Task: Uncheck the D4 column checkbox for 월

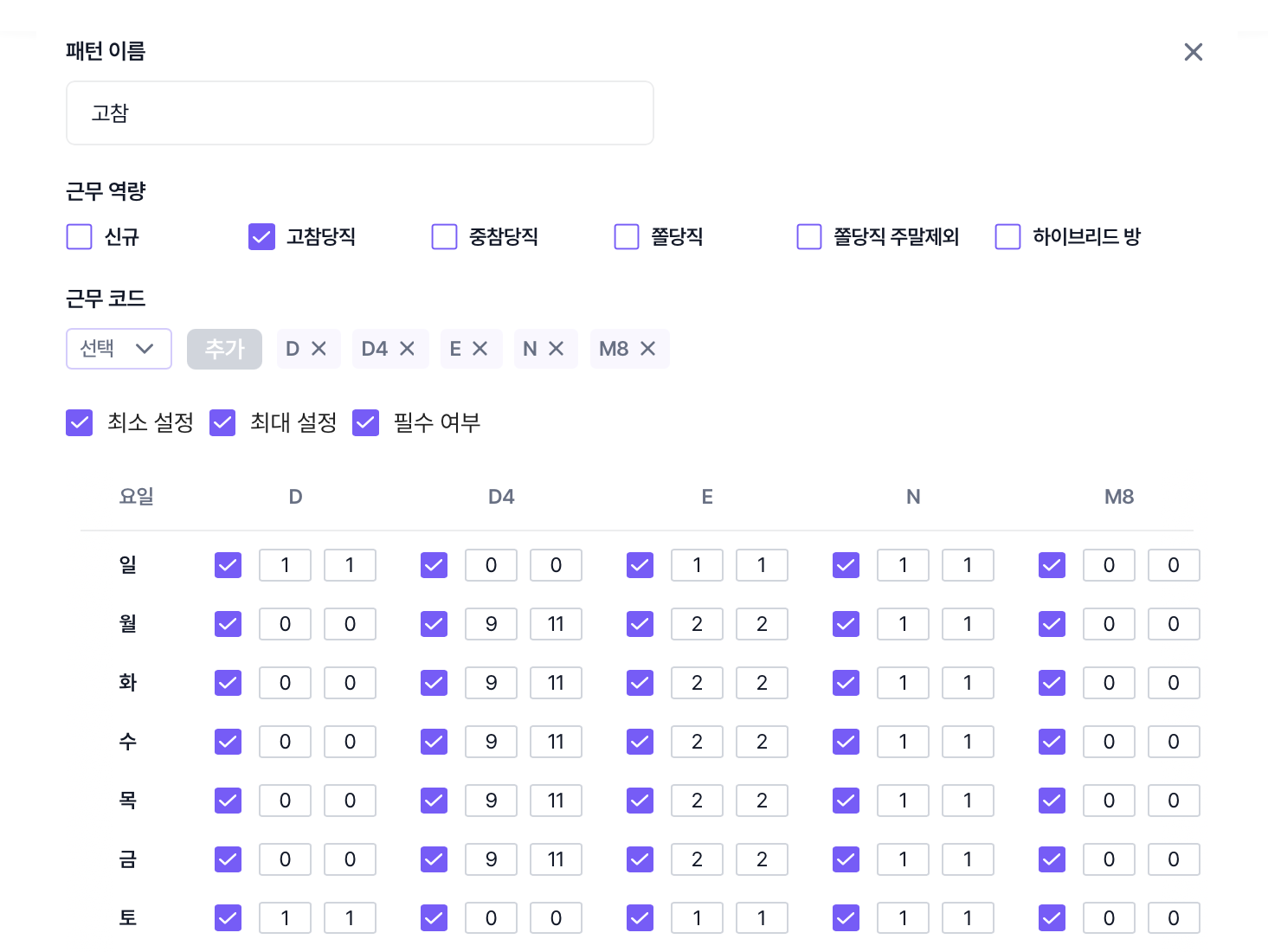Action: point(434,624)
